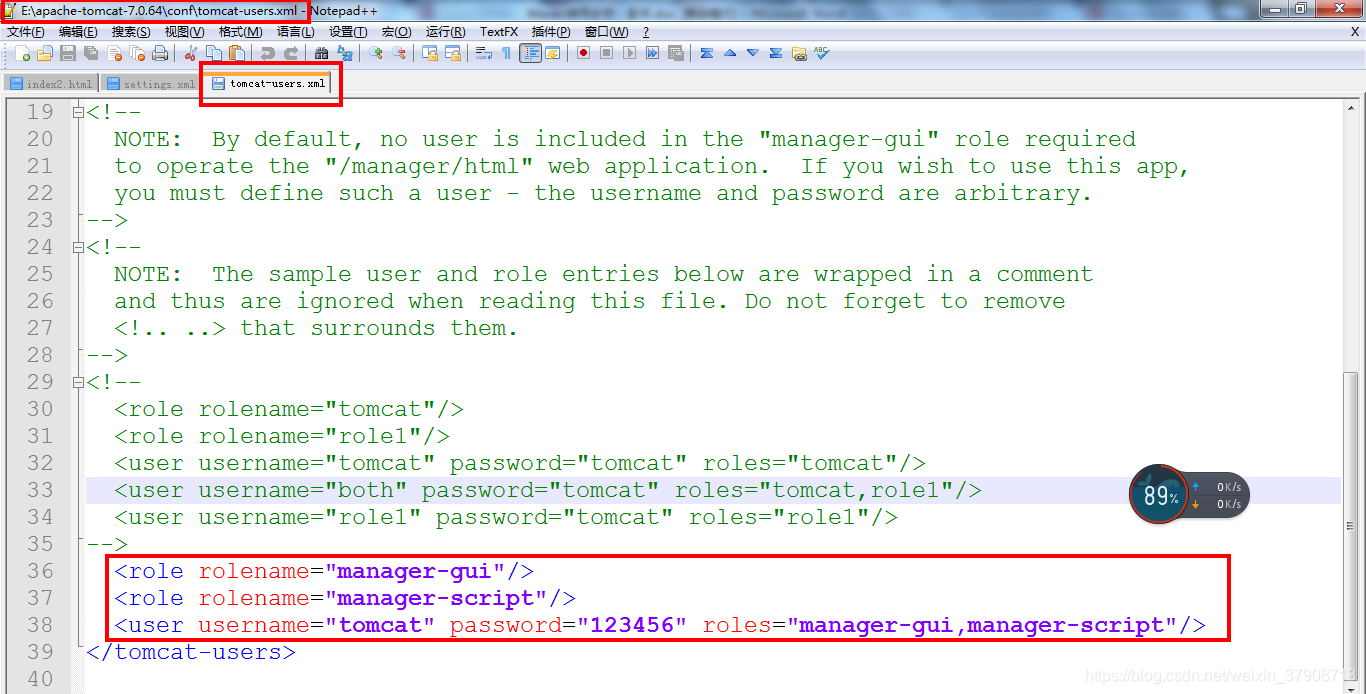
Task: Collapse the comment fold at line 29
Action: coord(78,382)
